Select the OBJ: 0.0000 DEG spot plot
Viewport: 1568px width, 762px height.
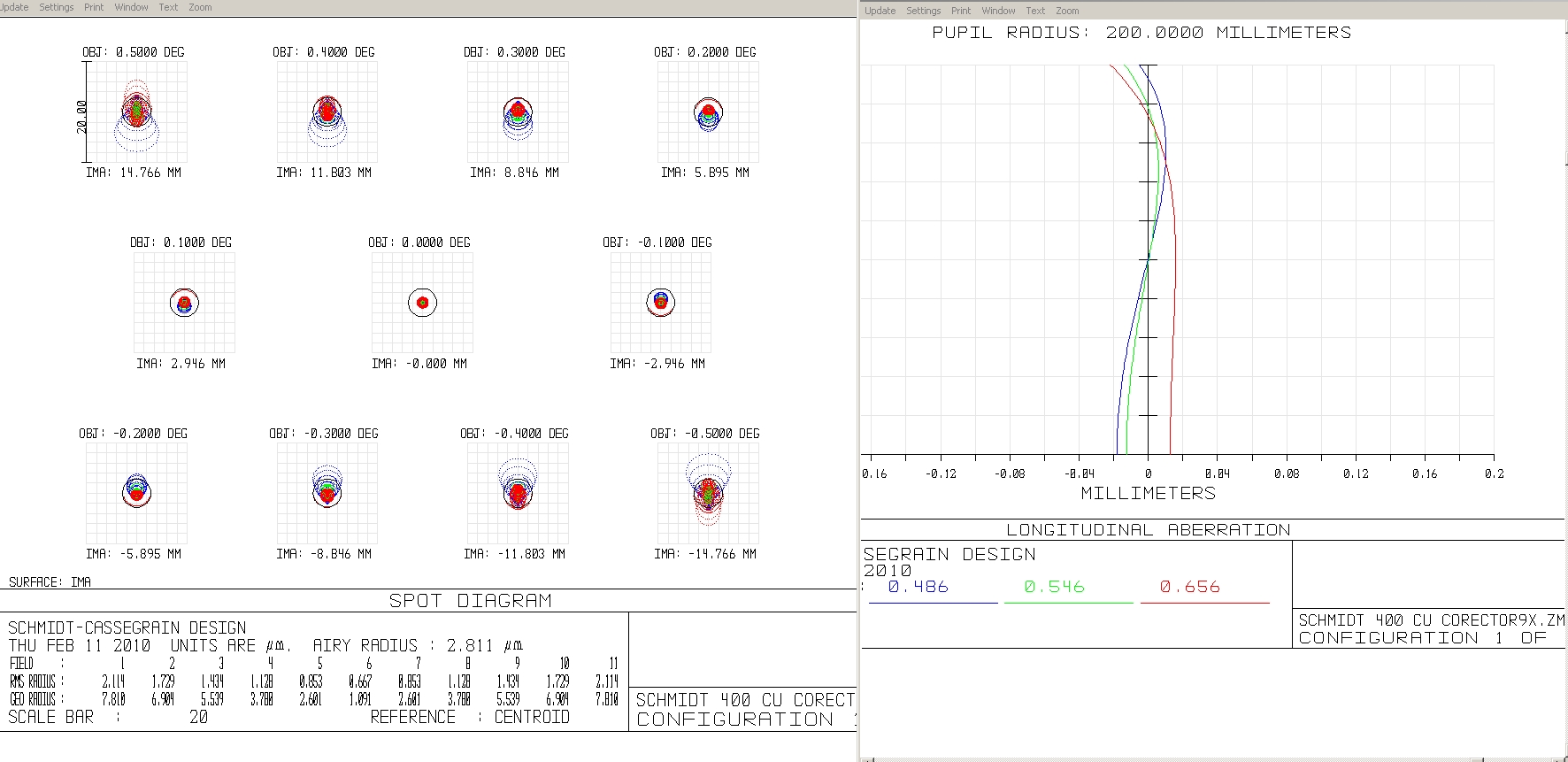pos(422,303)
